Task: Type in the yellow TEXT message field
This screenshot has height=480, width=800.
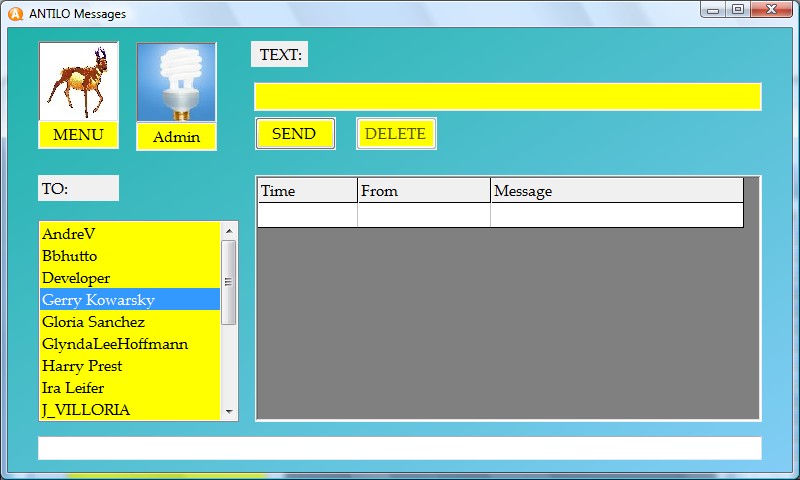Action: (507, 97)
